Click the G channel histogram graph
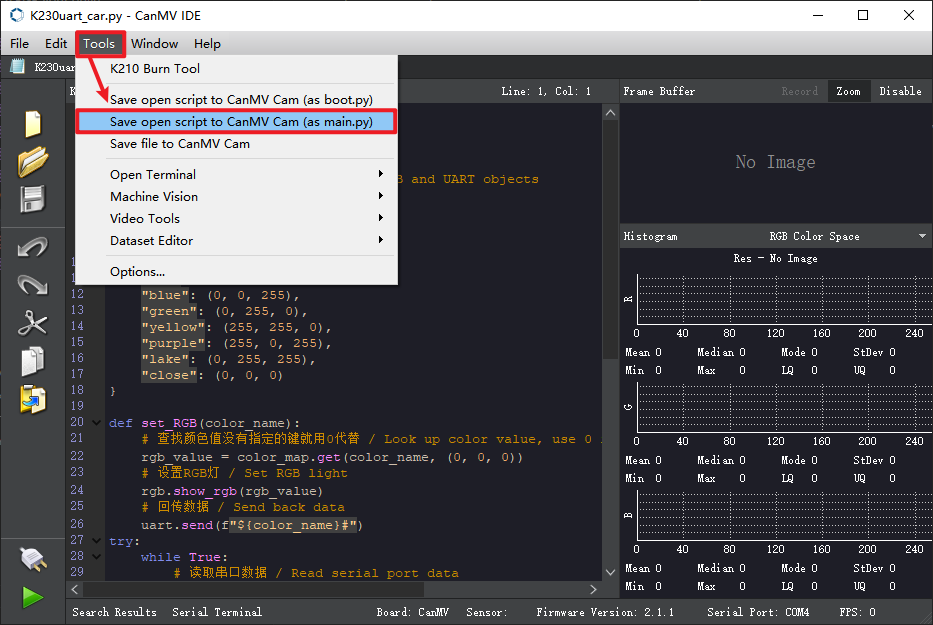Image resolution: width=933 pixels, height=625 pixels. click(x=784, y=408)
